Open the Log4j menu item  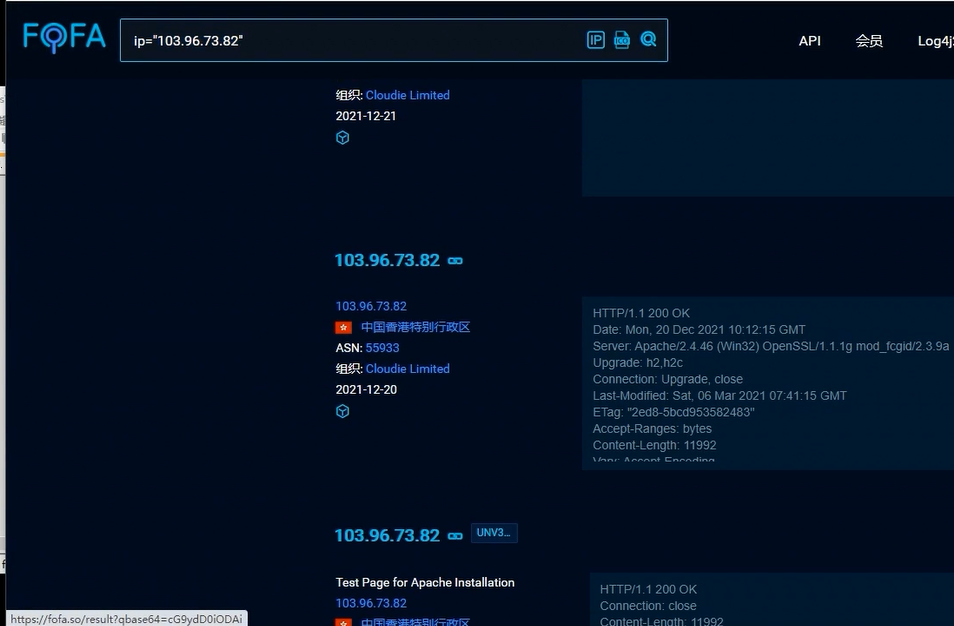[x=936, y=41]
